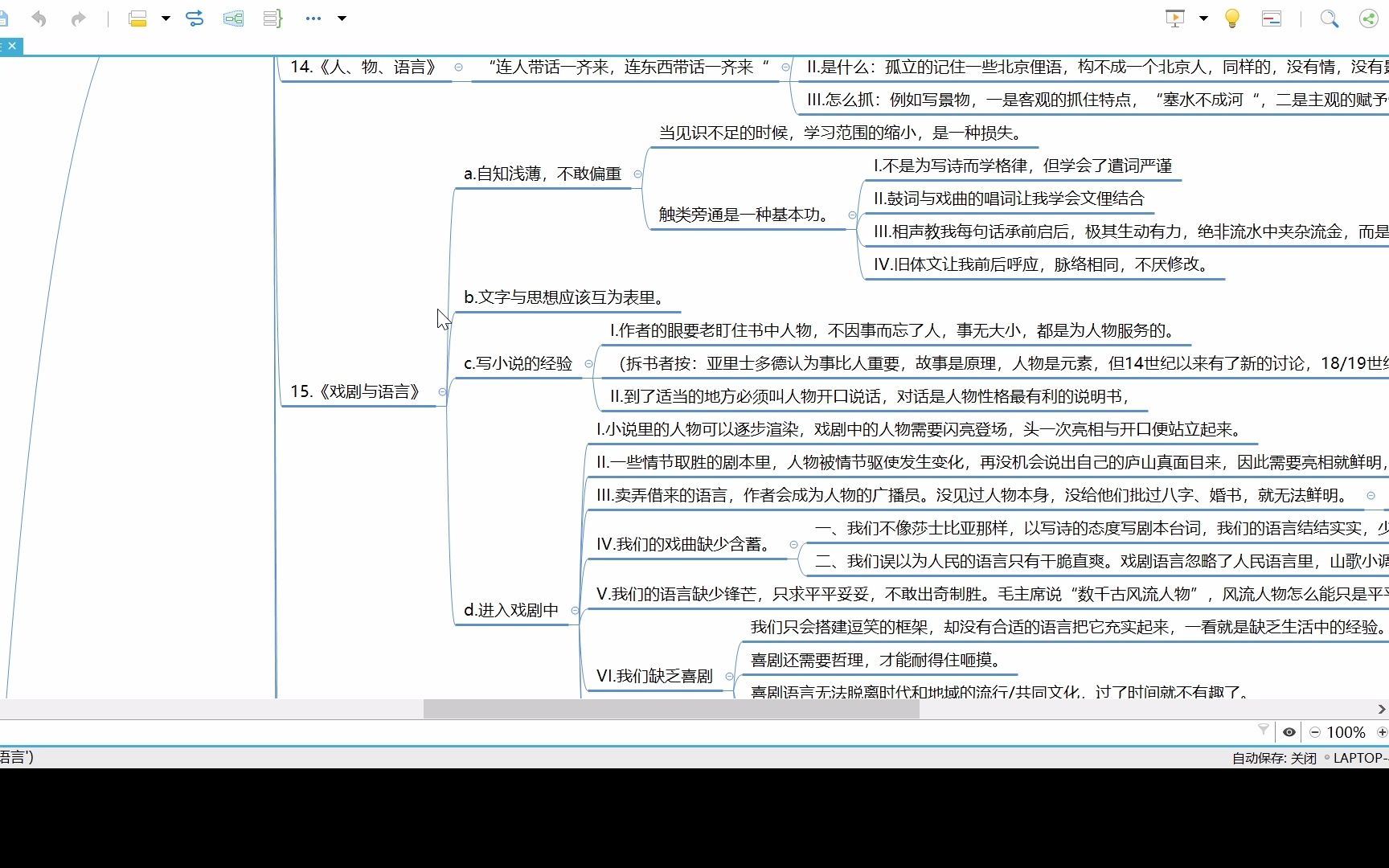The image size is (1389, 868).
Task: Zoom out with the minus button
Action: 1315,732
